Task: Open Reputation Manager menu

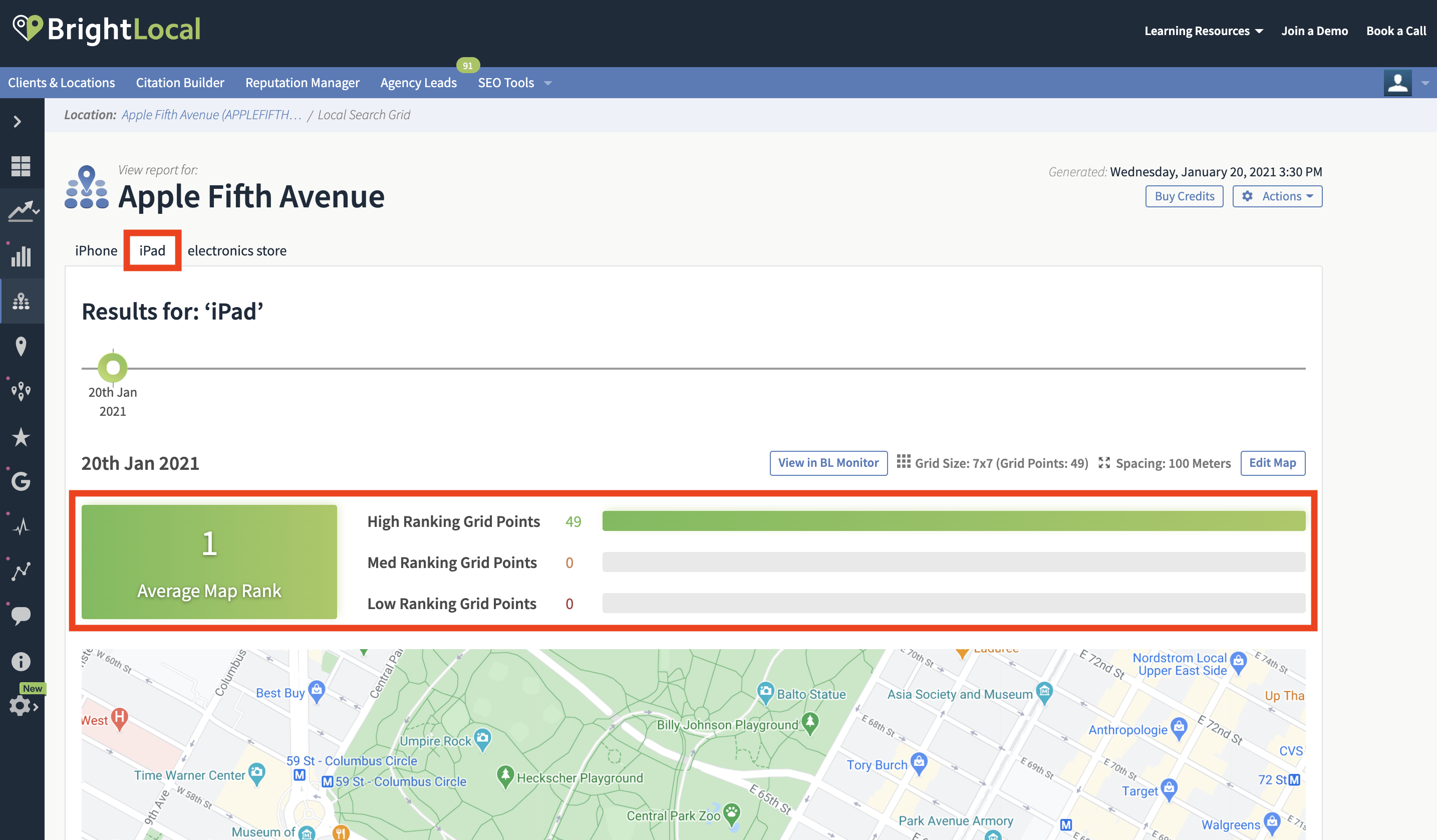Action: (x=302, y=83)
